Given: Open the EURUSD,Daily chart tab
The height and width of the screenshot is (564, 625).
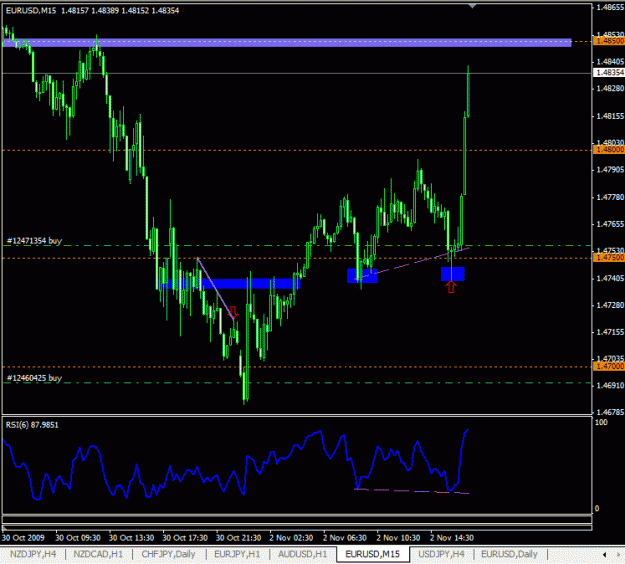Looking at the screenshot, I should pyautogui.click(x=509, y=554).
